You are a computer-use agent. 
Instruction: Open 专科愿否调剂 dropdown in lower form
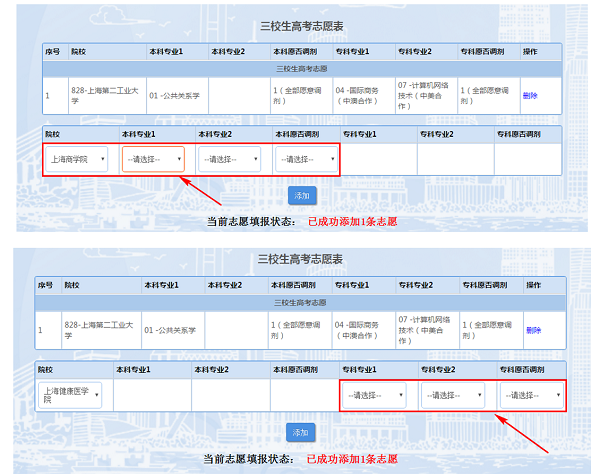tap(532, 395)
